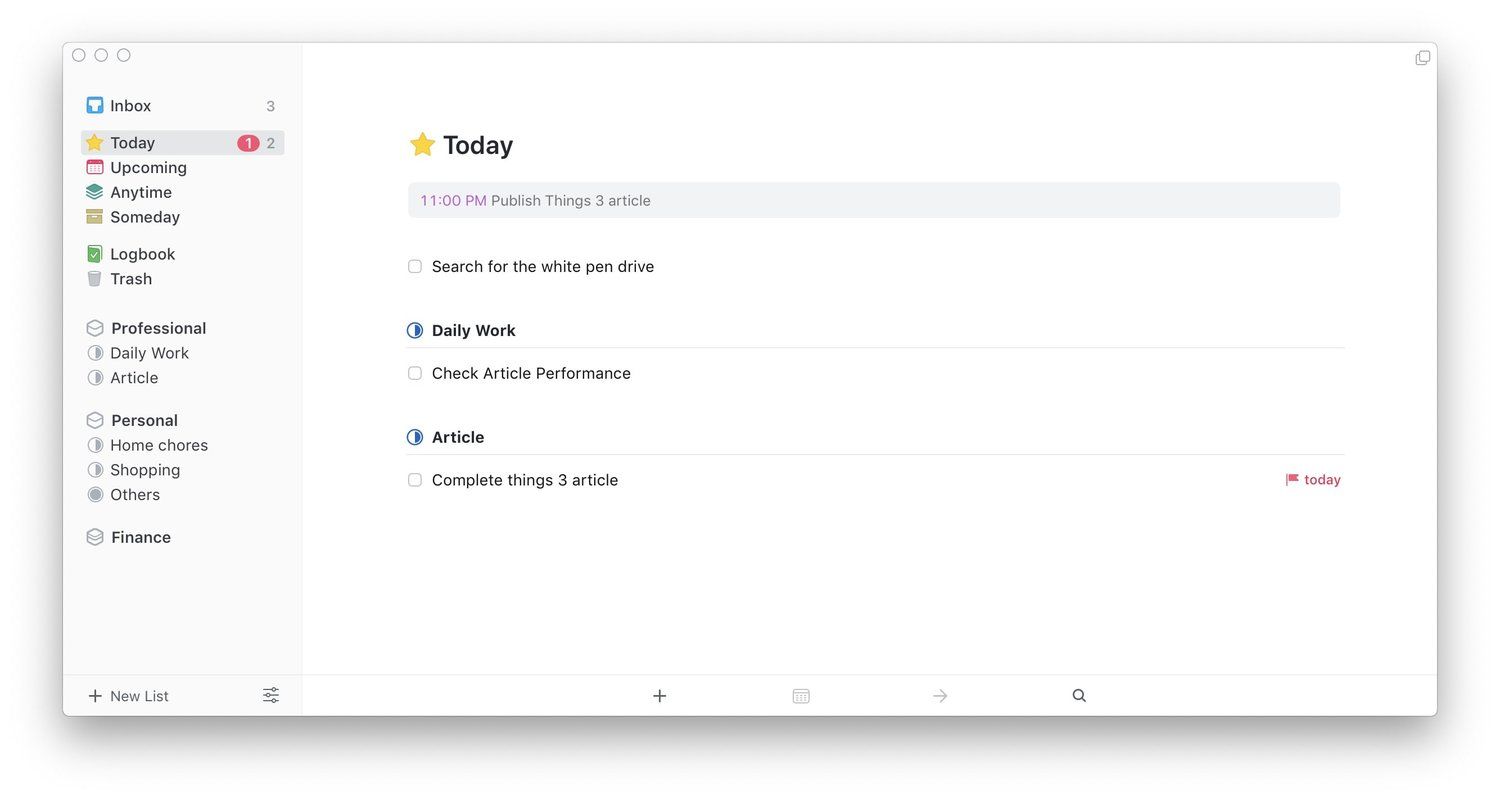Click the Article progress circle in main list
The height and width of the screenshot is (799, 1500).
[415, 438]
